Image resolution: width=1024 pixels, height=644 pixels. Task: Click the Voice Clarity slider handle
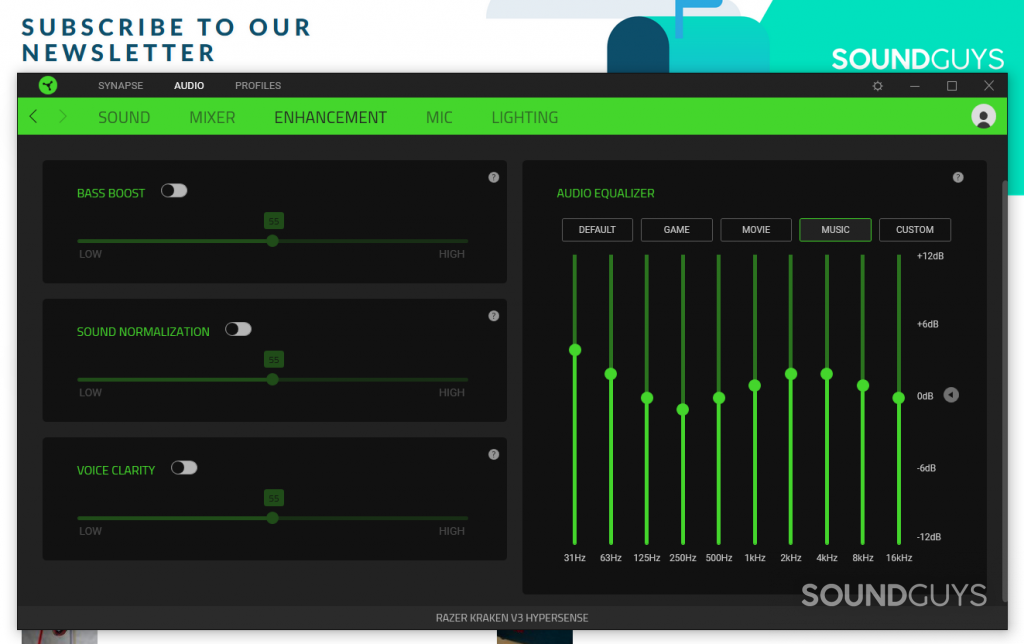[273, 517]
